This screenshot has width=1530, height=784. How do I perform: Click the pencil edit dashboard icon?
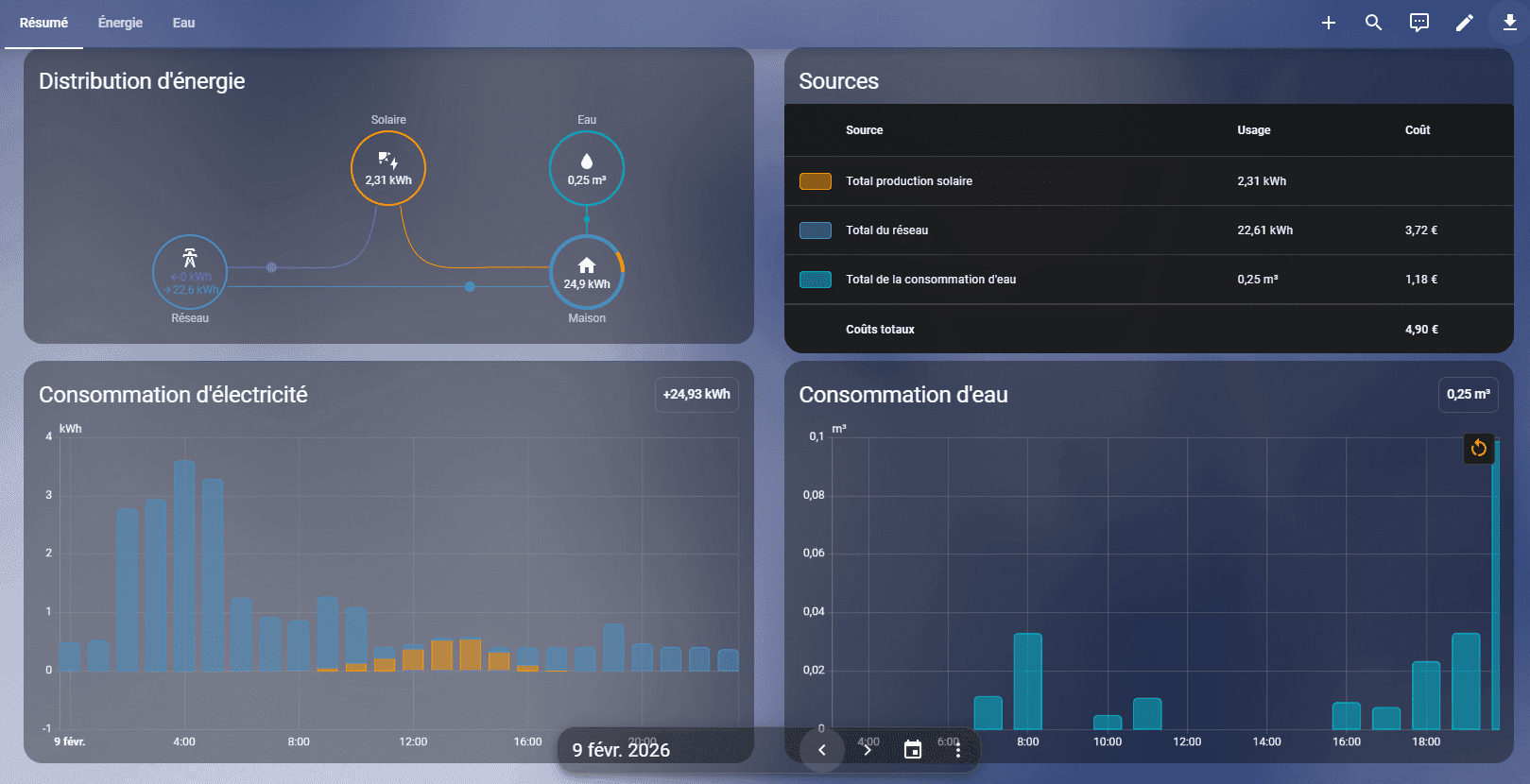[x=1464, y=23]
